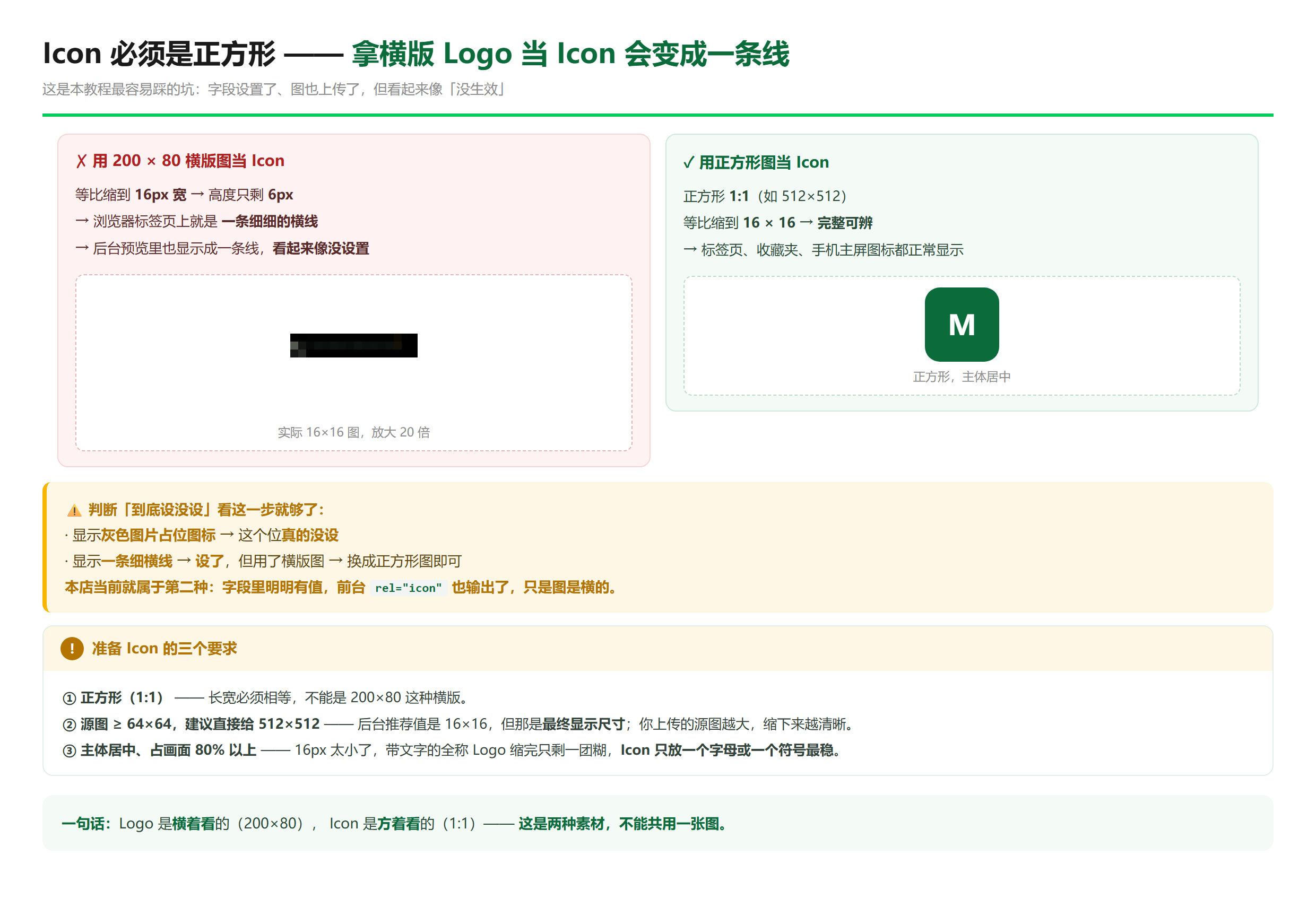Click the green M square icon
The height and width of the screenshot is (908, 1316).
[962, 324]
